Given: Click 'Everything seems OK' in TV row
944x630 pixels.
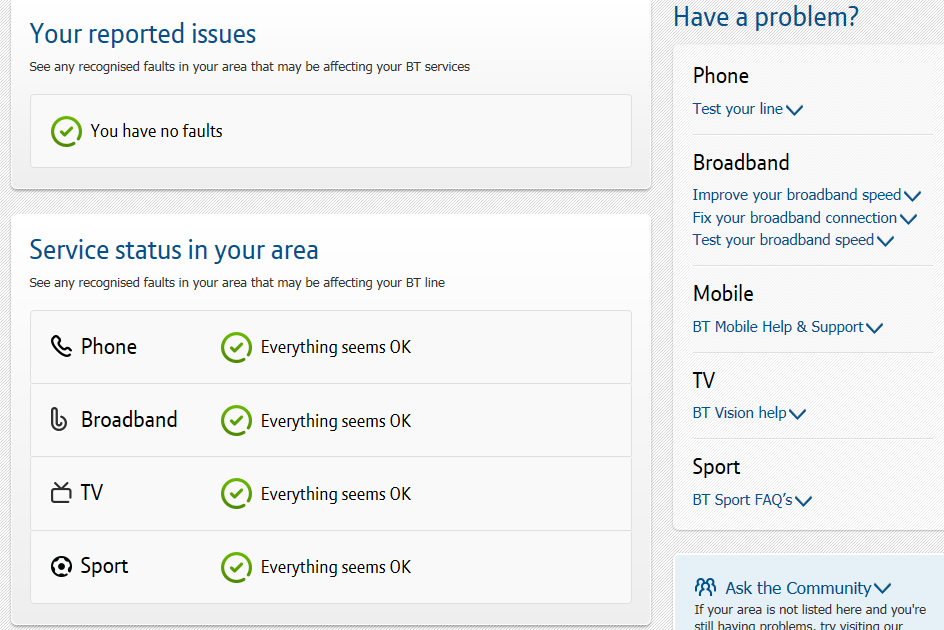Looking at the screenshot, I should click(x=336, y=494).
